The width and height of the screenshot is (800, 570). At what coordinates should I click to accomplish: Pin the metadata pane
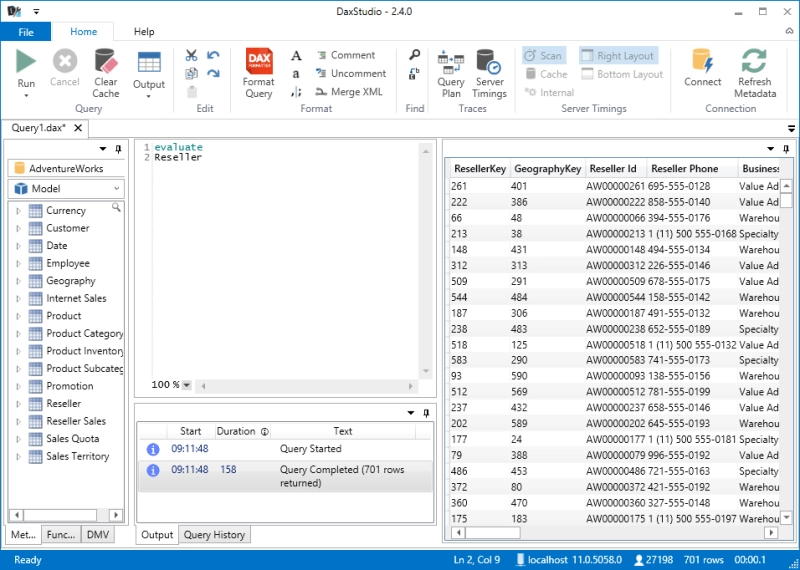click(118, 149)
